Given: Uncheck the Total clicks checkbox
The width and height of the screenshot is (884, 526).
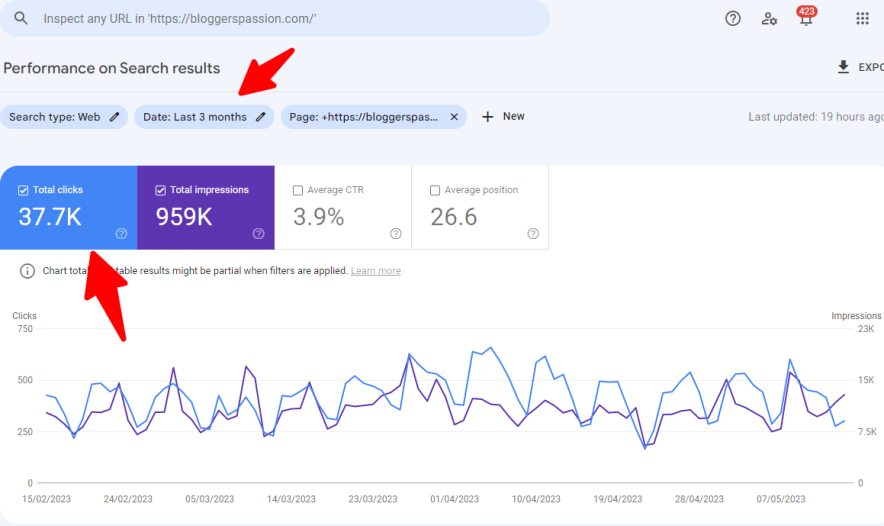Looking at the screenshot, I should [24, 190].
